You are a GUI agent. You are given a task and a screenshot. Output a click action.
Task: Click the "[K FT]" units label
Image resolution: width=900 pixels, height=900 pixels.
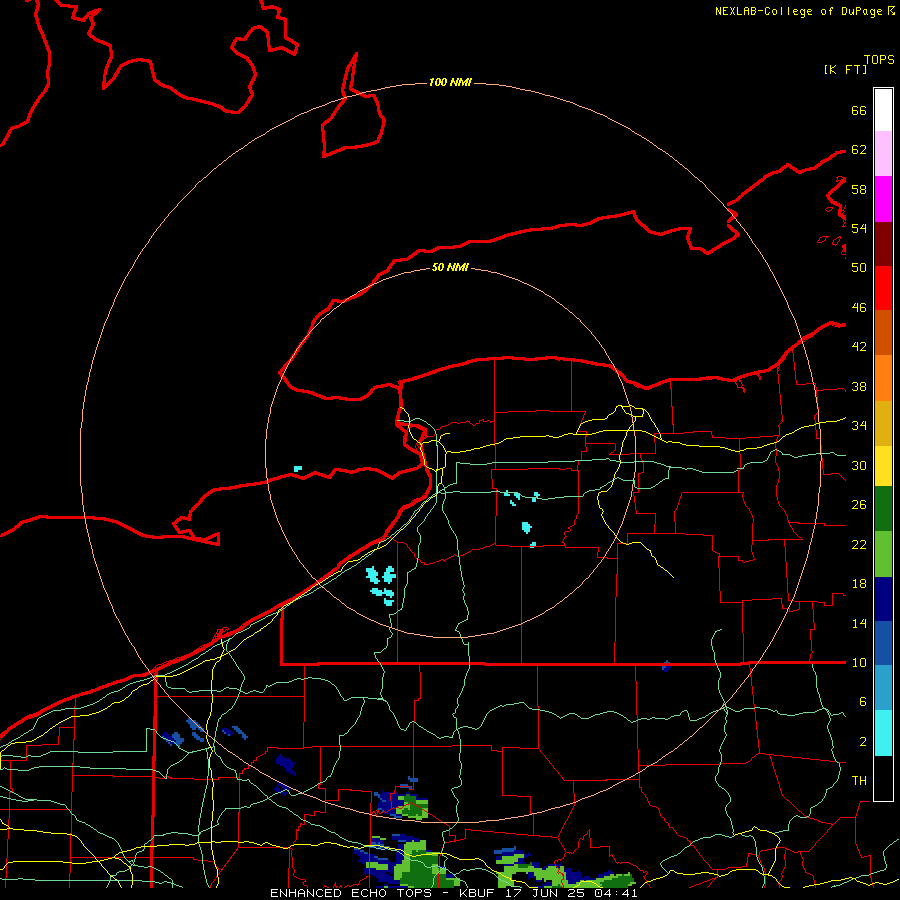[845, 69]
